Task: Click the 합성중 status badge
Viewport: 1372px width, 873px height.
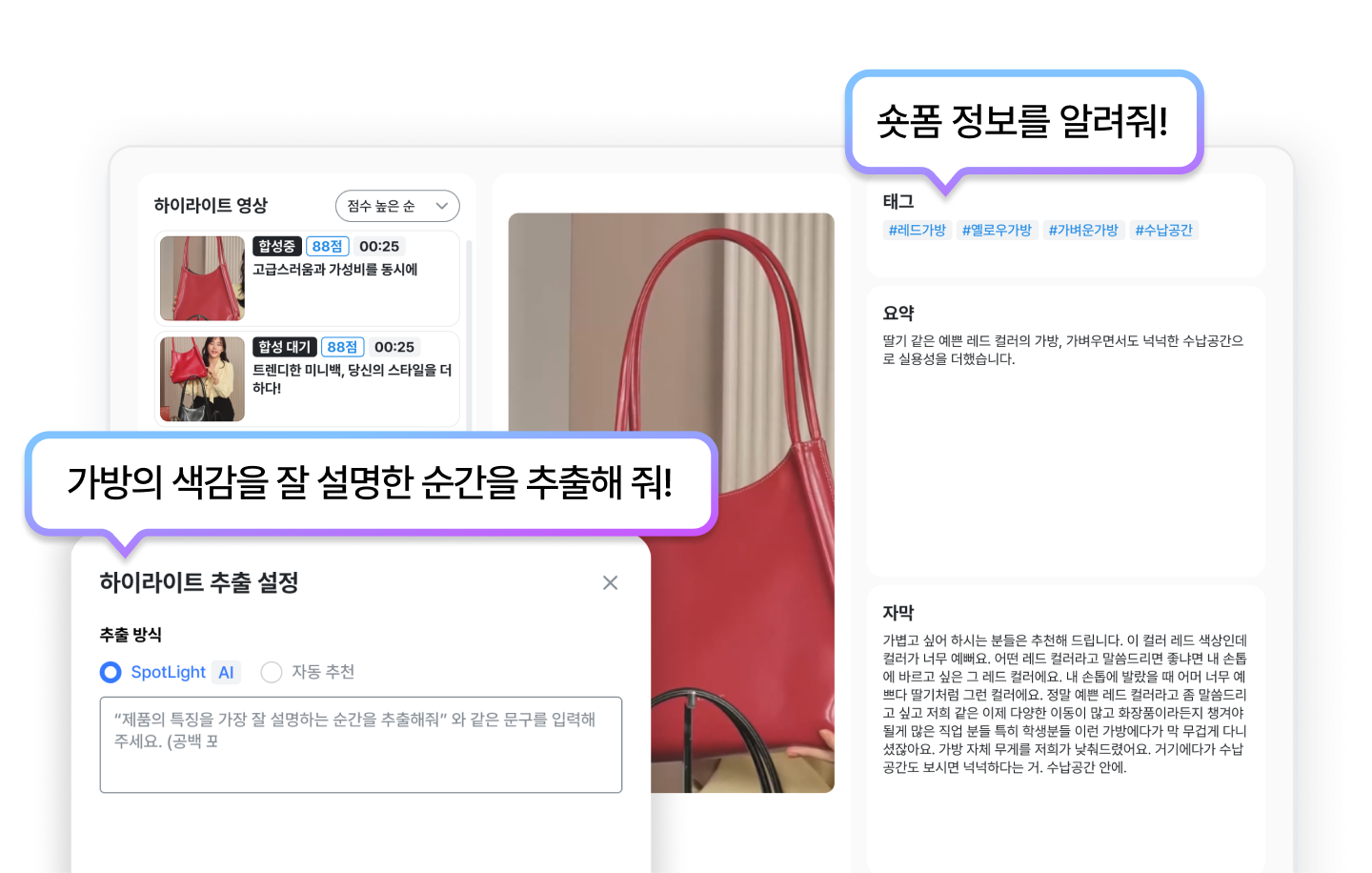Action: pos(276,246)
